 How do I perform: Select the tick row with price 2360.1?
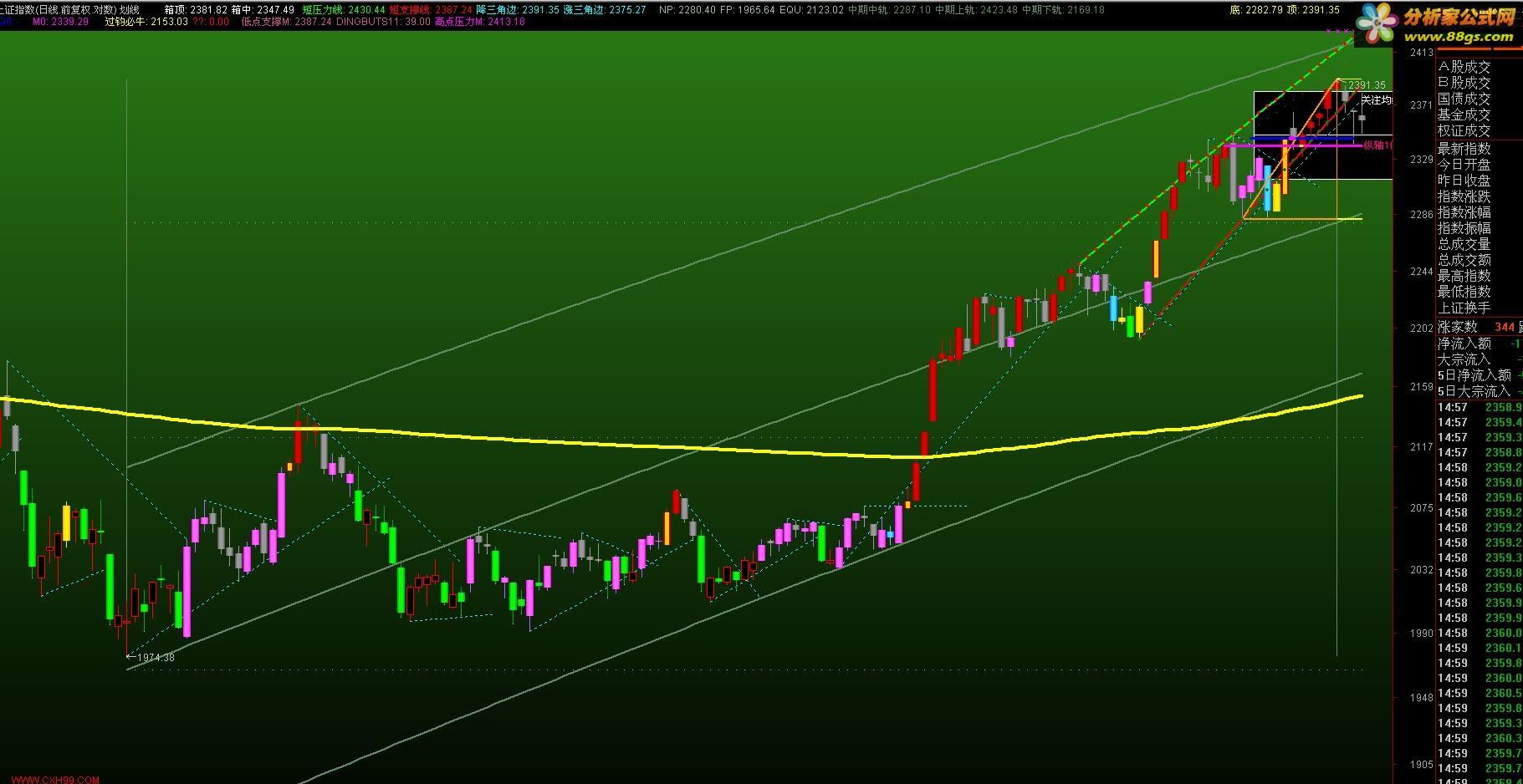[x=1479, y=648]
